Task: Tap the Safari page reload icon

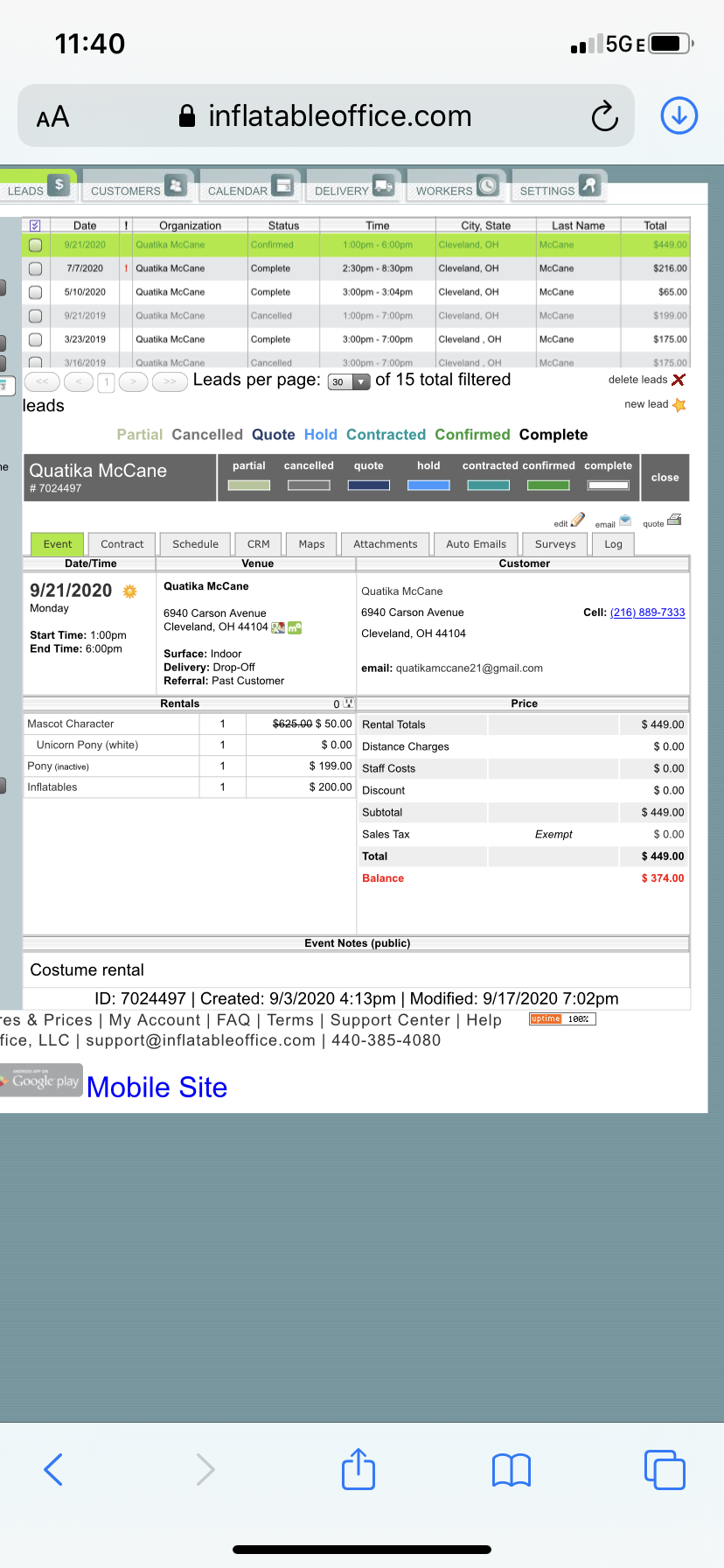Action: pyautogui.click(x=604, y=115)
